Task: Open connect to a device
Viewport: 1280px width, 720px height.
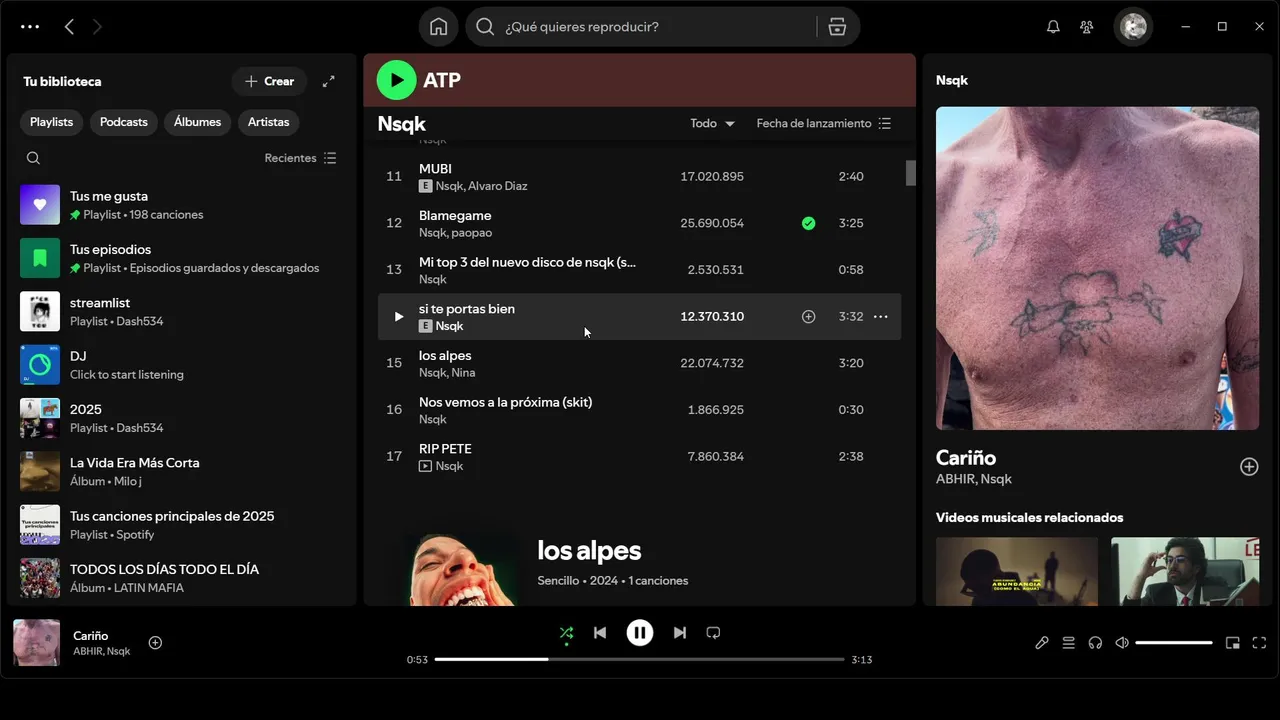Action: (x=1095, y=643)
